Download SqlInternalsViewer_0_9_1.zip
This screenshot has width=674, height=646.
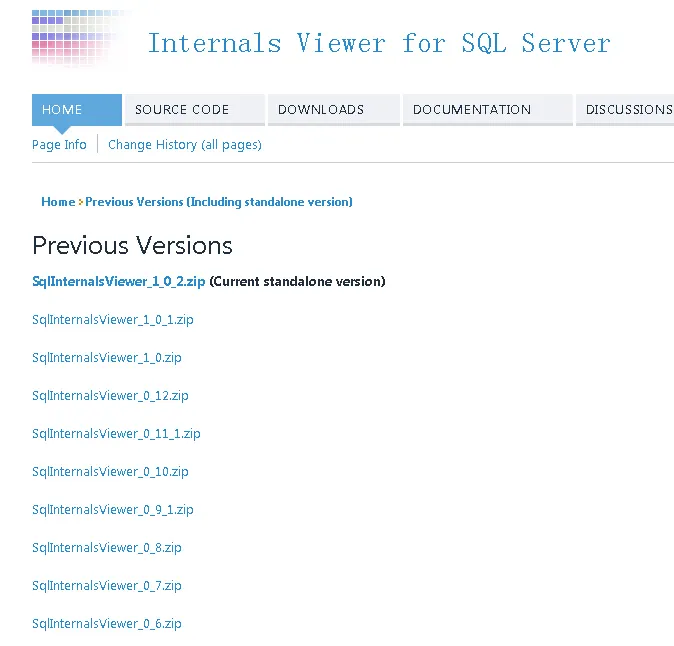pyautogui.click(x=113, y=510)
